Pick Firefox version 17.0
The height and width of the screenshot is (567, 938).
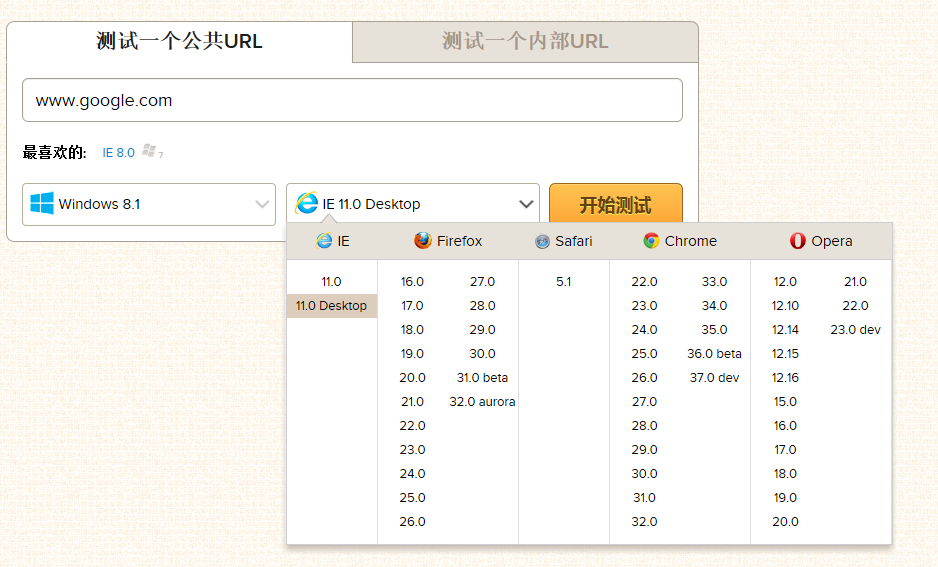tap(412, 306)
